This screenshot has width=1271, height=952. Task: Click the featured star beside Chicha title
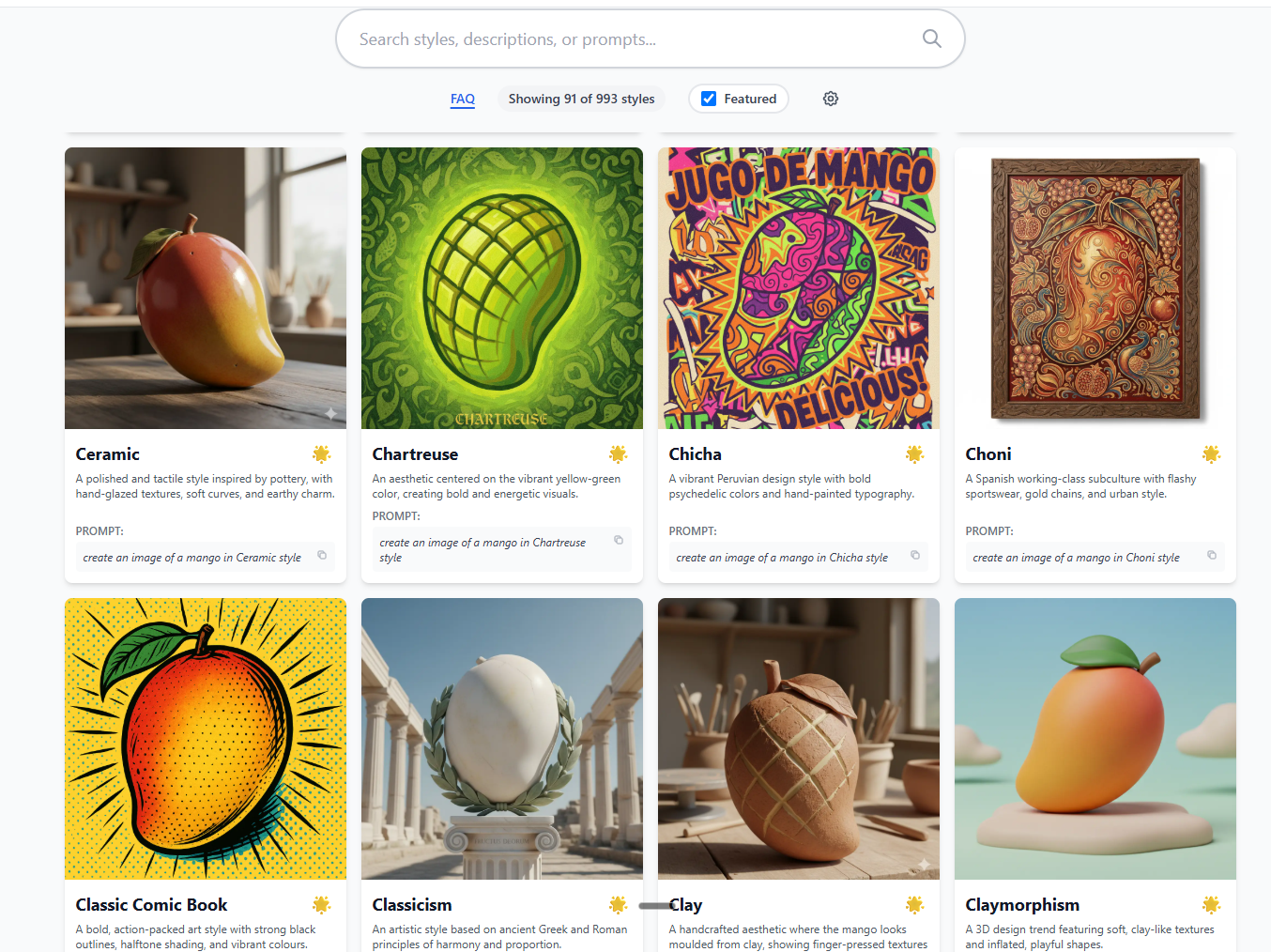tap(914, 454)
